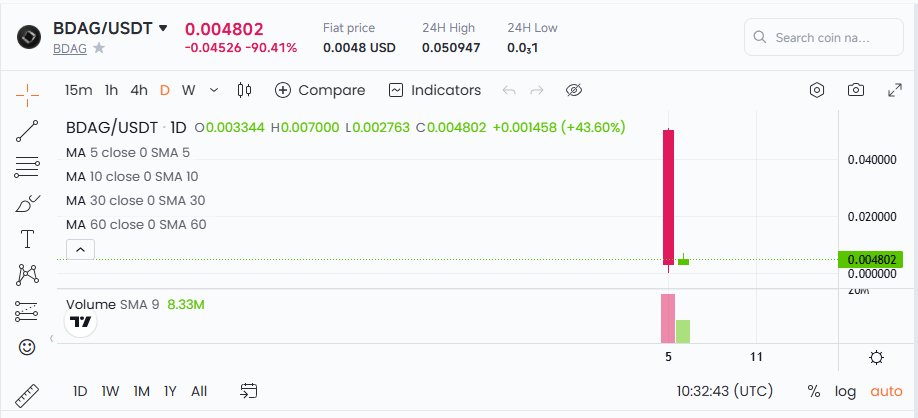The height and width of the screenshot is (418, 918).
Task: Click the search magnifier icon
Action: tap(759, 37)
